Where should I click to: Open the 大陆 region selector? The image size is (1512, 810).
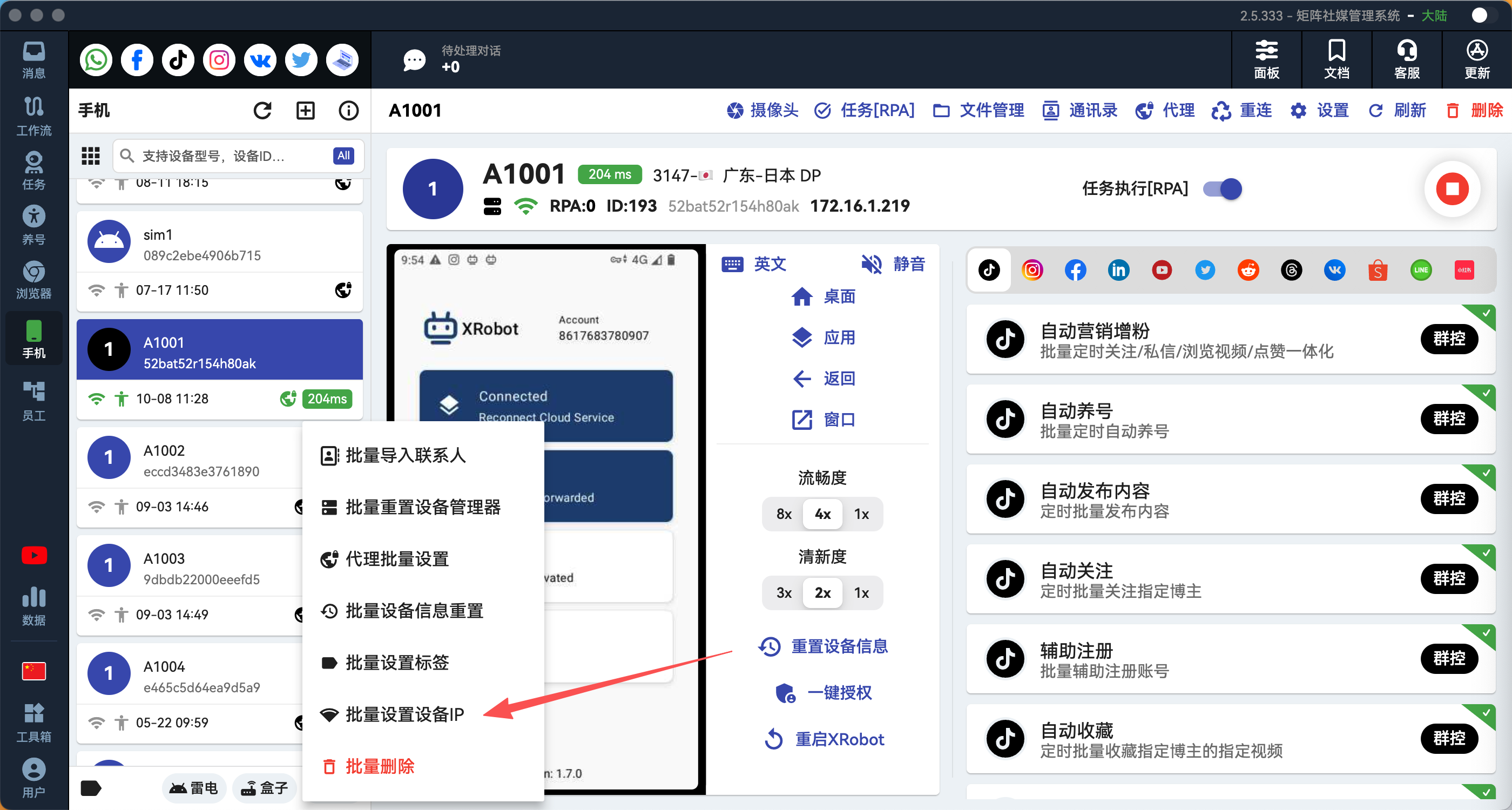tap(1434, 15)
